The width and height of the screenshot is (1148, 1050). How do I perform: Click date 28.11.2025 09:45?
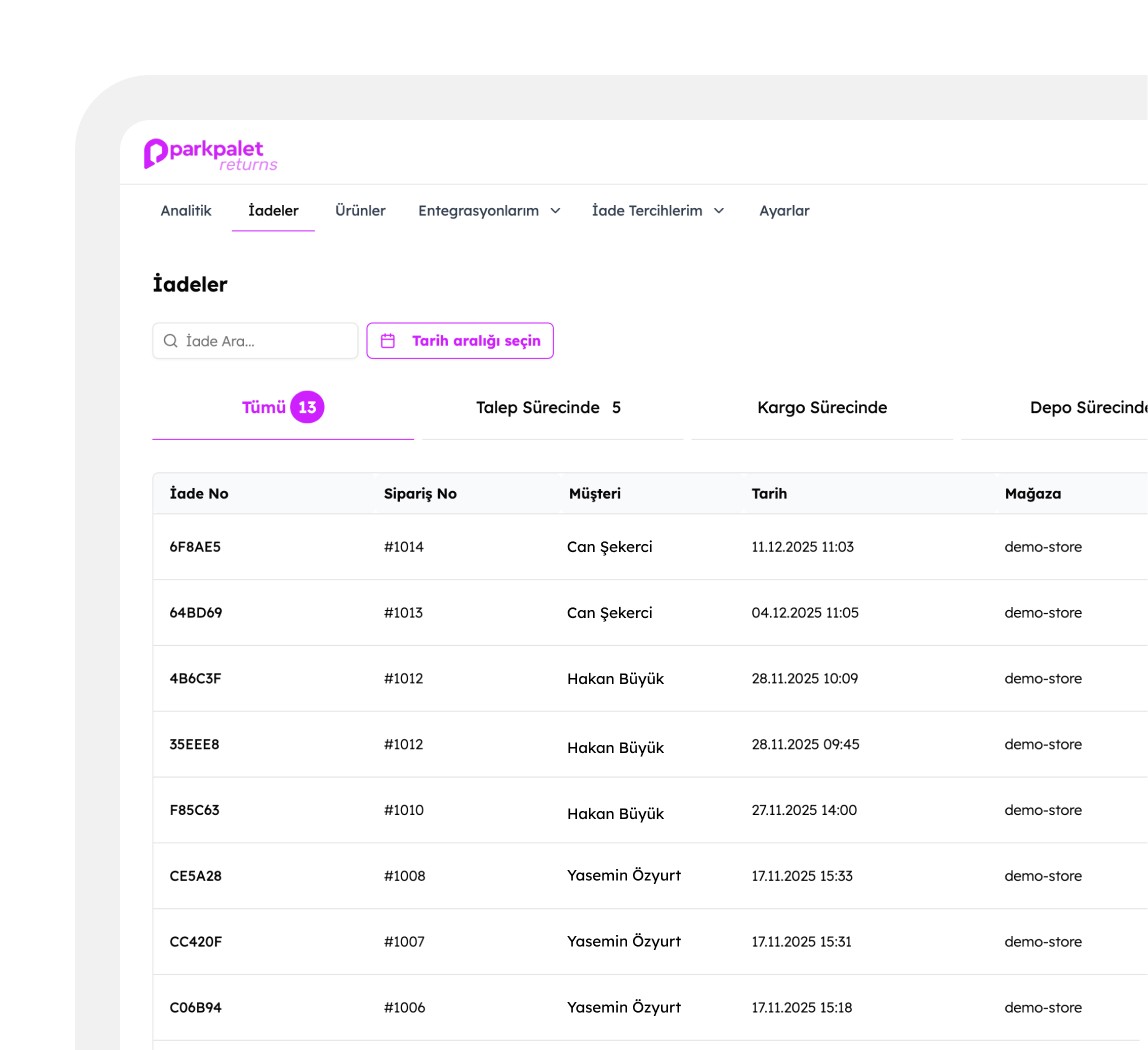(x=805, y=745)
